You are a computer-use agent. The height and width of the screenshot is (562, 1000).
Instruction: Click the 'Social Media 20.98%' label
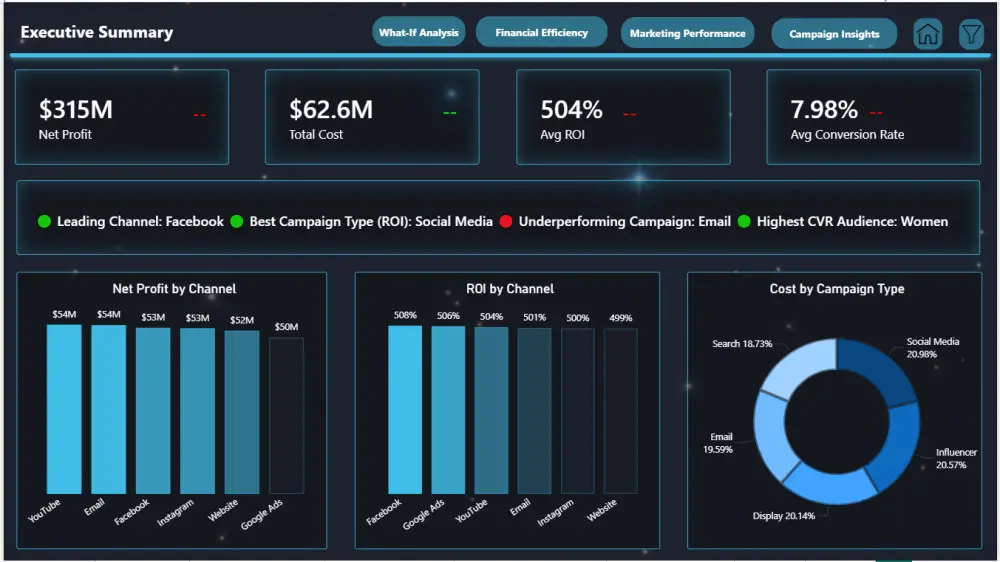[932, 348]
